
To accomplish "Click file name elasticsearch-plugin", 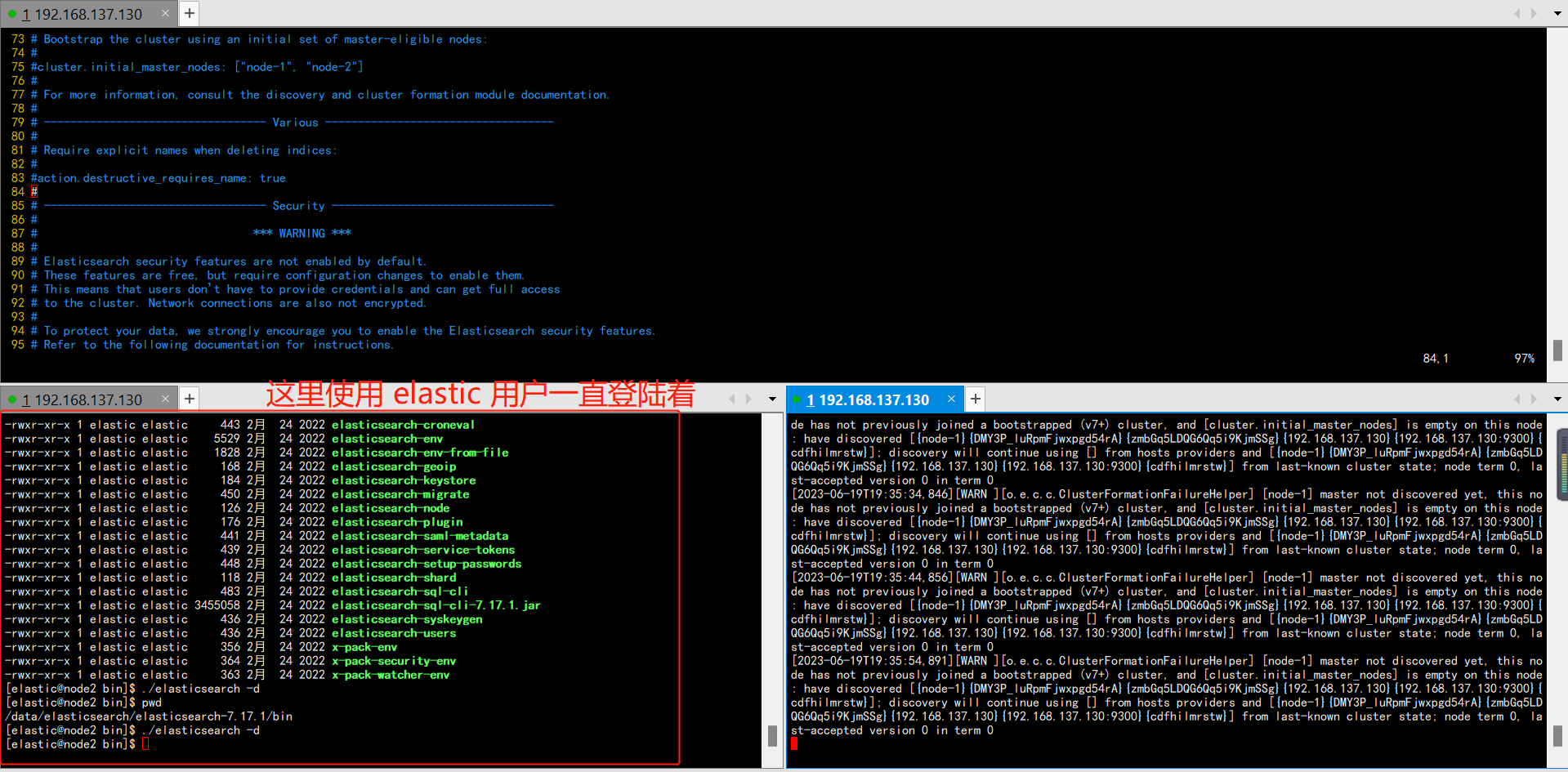I will 397,522.
